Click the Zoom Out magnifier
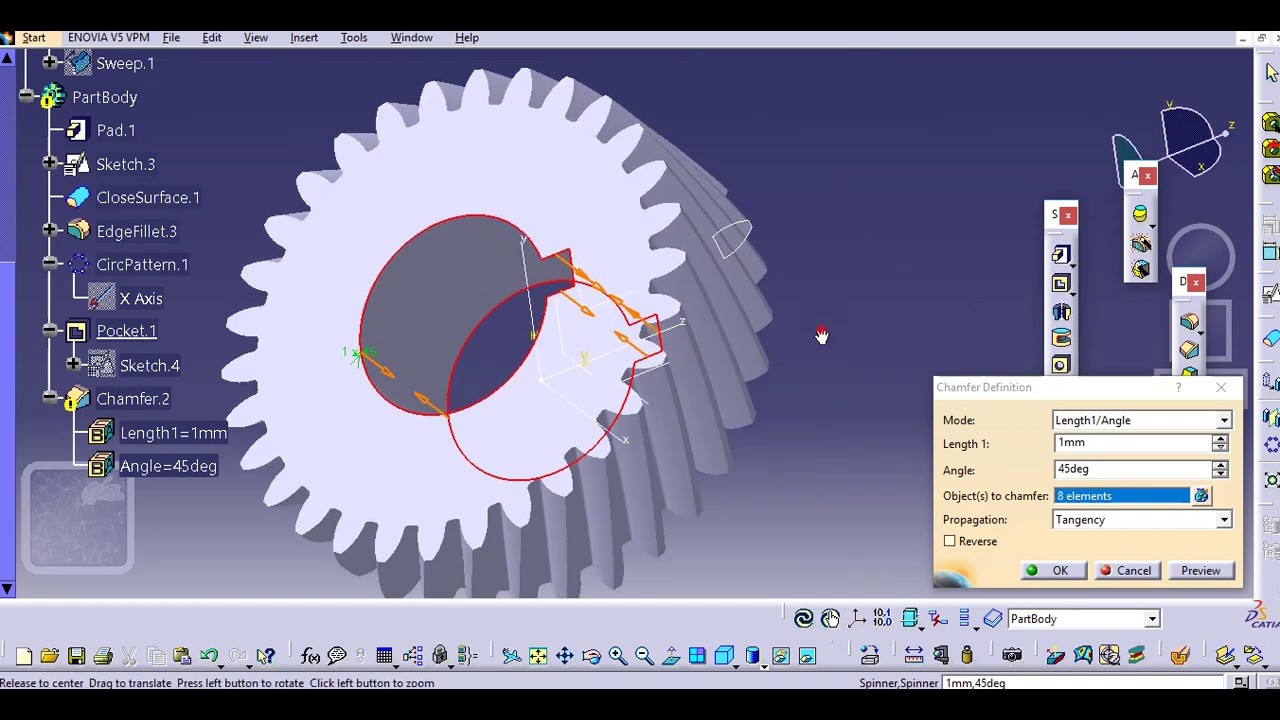Screen dimensions: 1280x720 pos(644,656)
